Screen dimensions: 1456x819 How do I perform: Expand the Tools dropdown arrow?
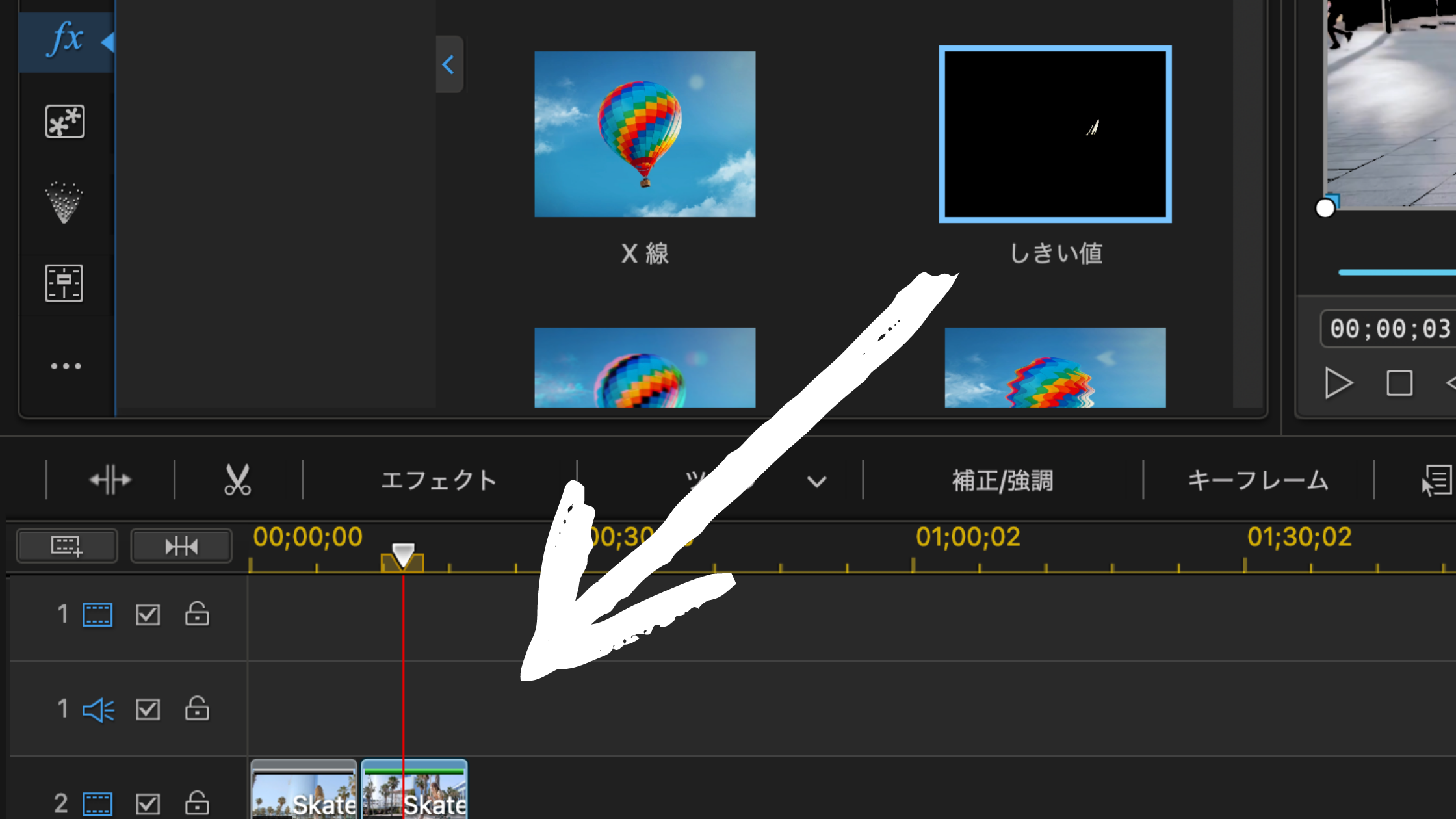coord(816,482)
